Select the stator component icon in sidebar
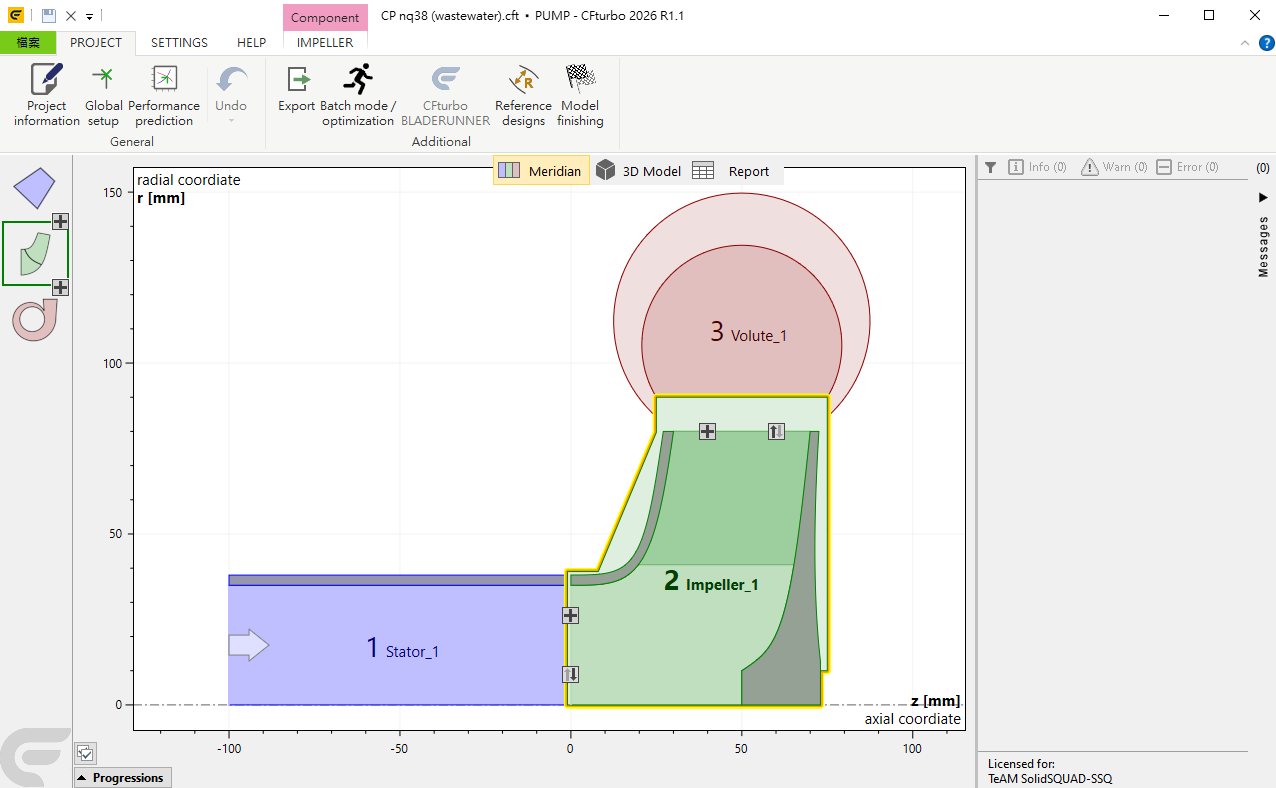This screenshot has width=1276, height=788. (x=35, y=187)
